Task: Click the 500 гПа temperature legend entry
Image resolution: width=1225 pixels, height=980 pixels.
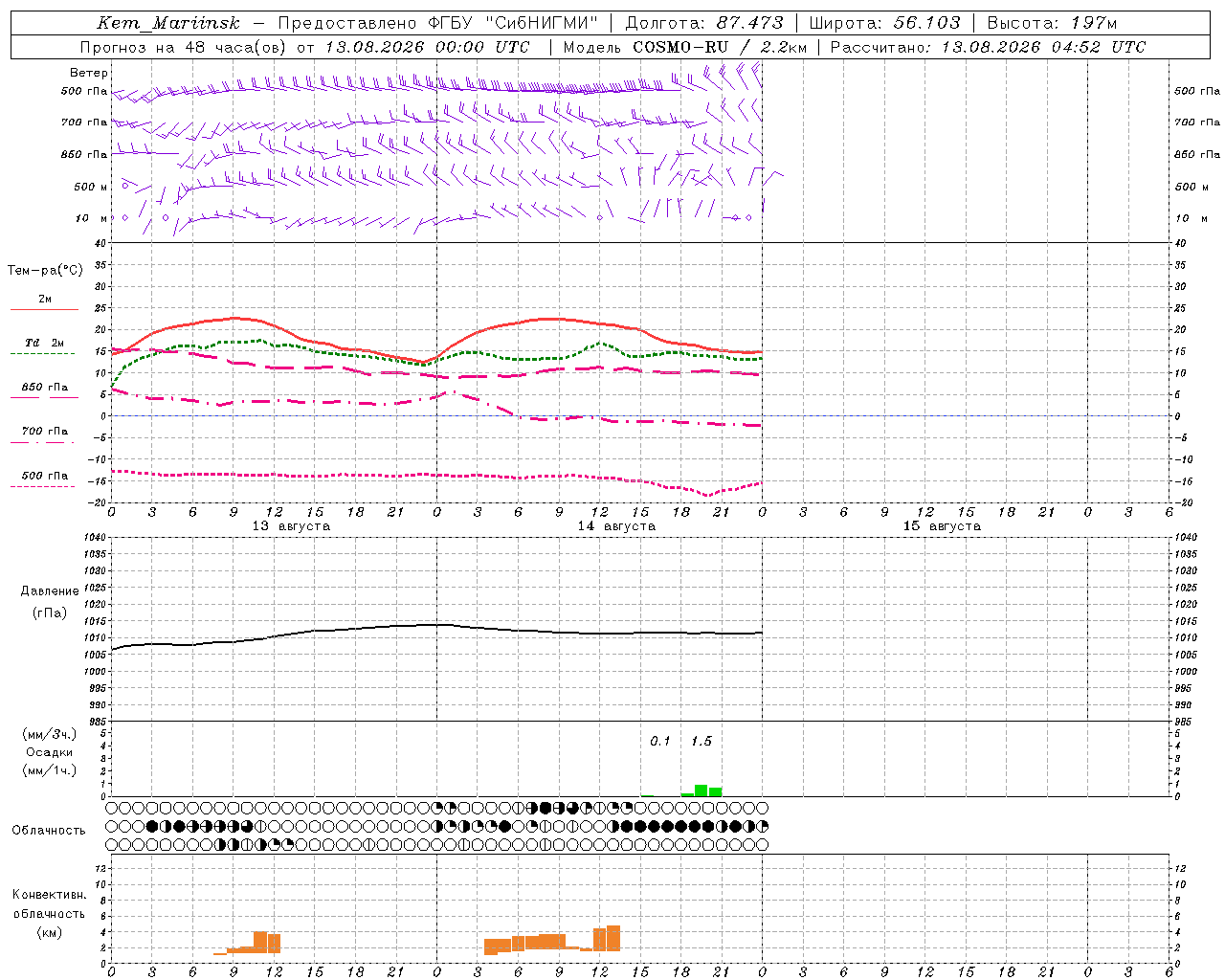Action: pyautogui.click(x=44, y=479)
